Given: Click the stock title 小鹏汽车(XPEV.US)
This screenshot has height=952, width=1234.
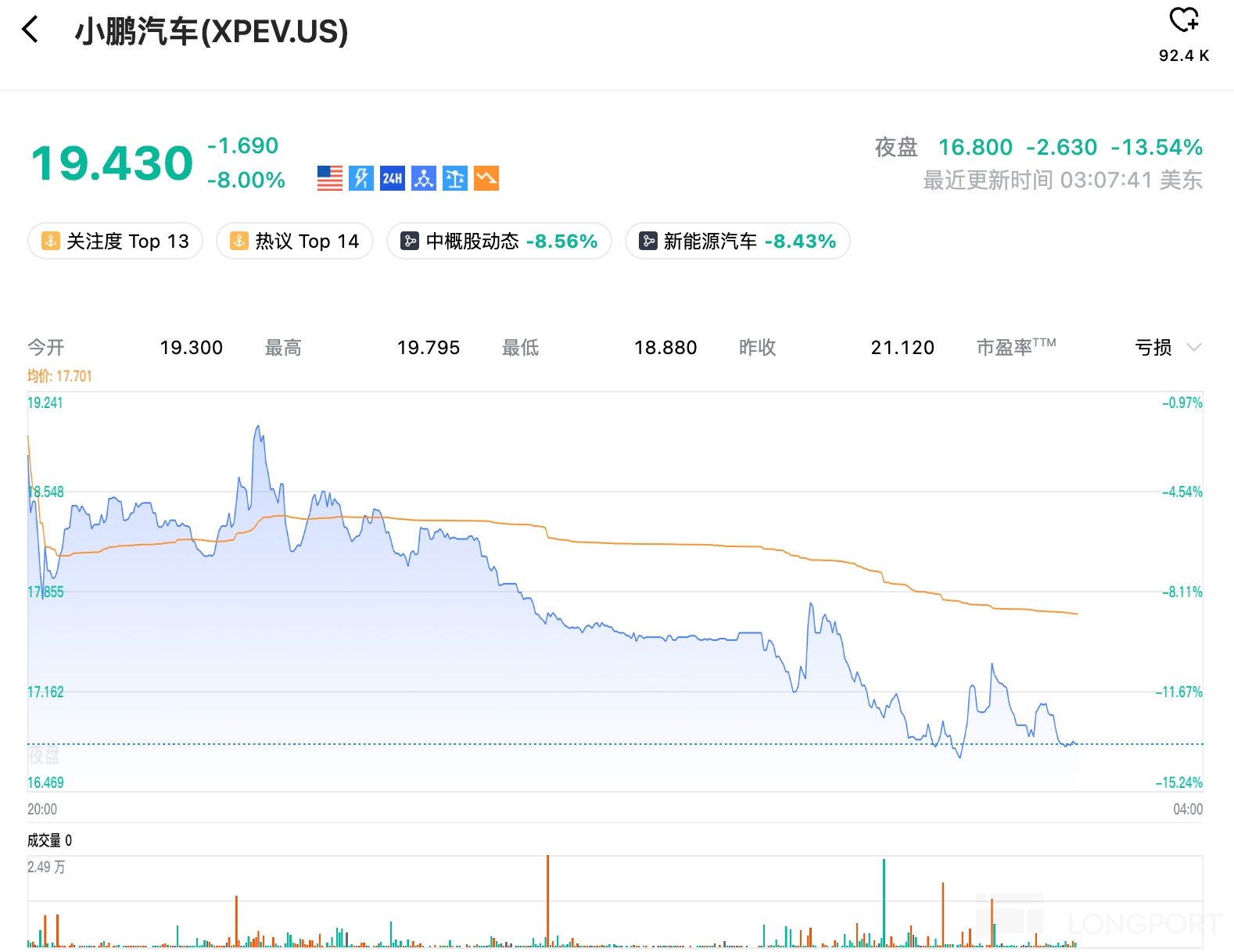Looking at the screenshot, I should [x=211, y=31].
